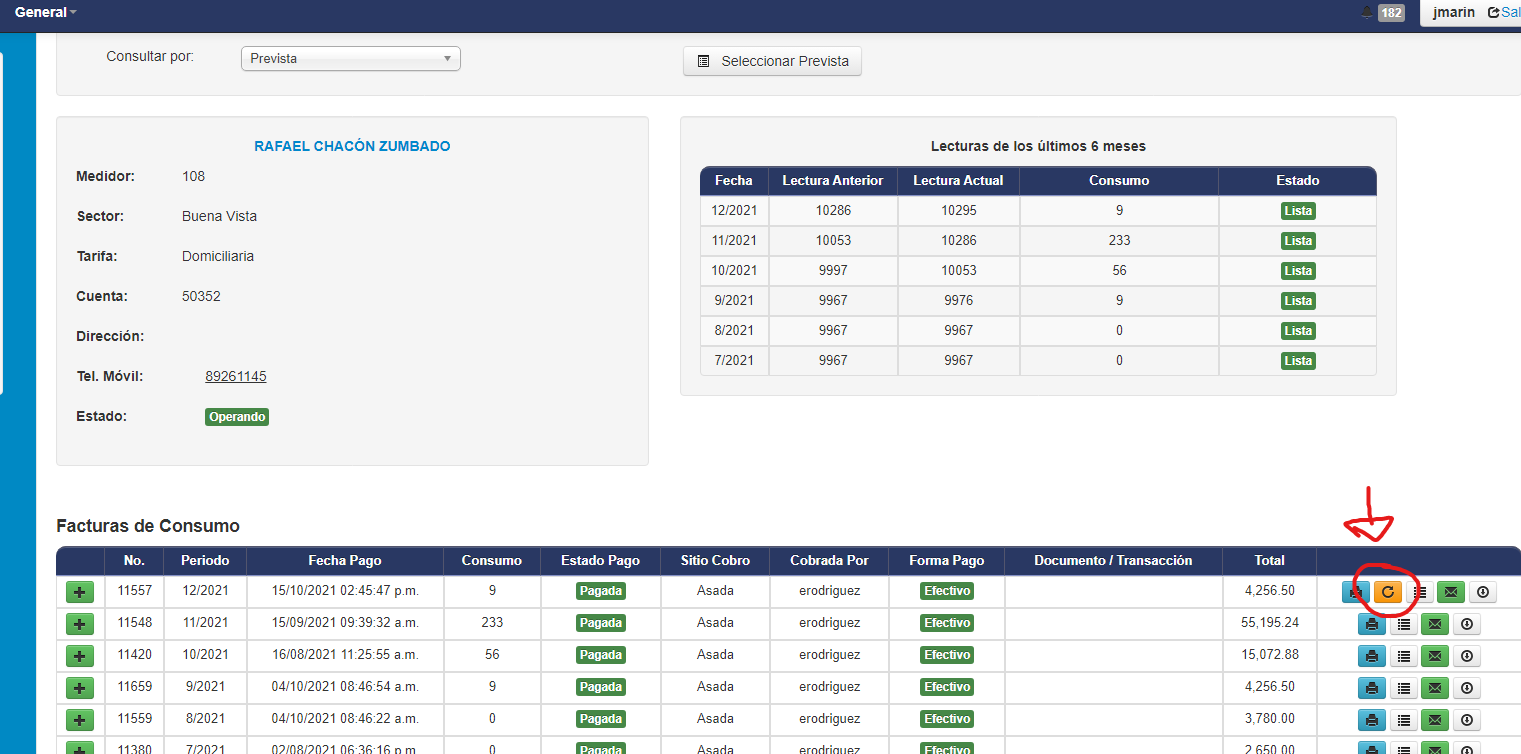Click the Pagada badge for invoice 11557

pos(601,591)
